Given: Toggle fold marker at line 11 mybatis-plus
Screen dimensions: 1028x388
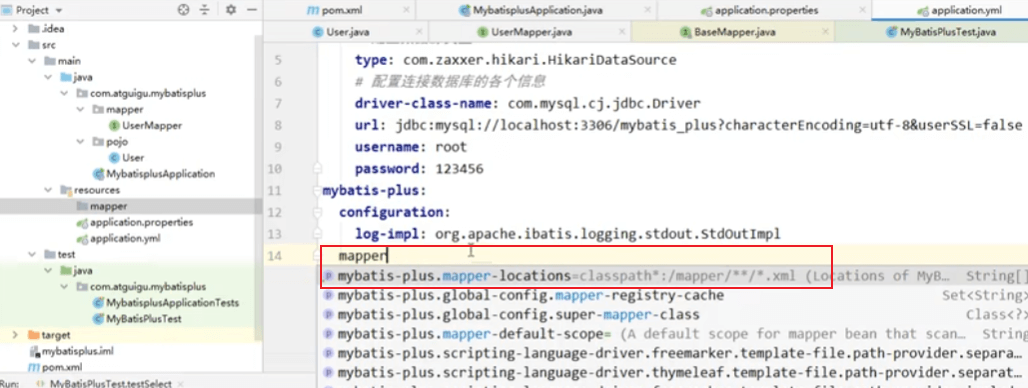Looking at the screenshot, I should pos(318,191).
